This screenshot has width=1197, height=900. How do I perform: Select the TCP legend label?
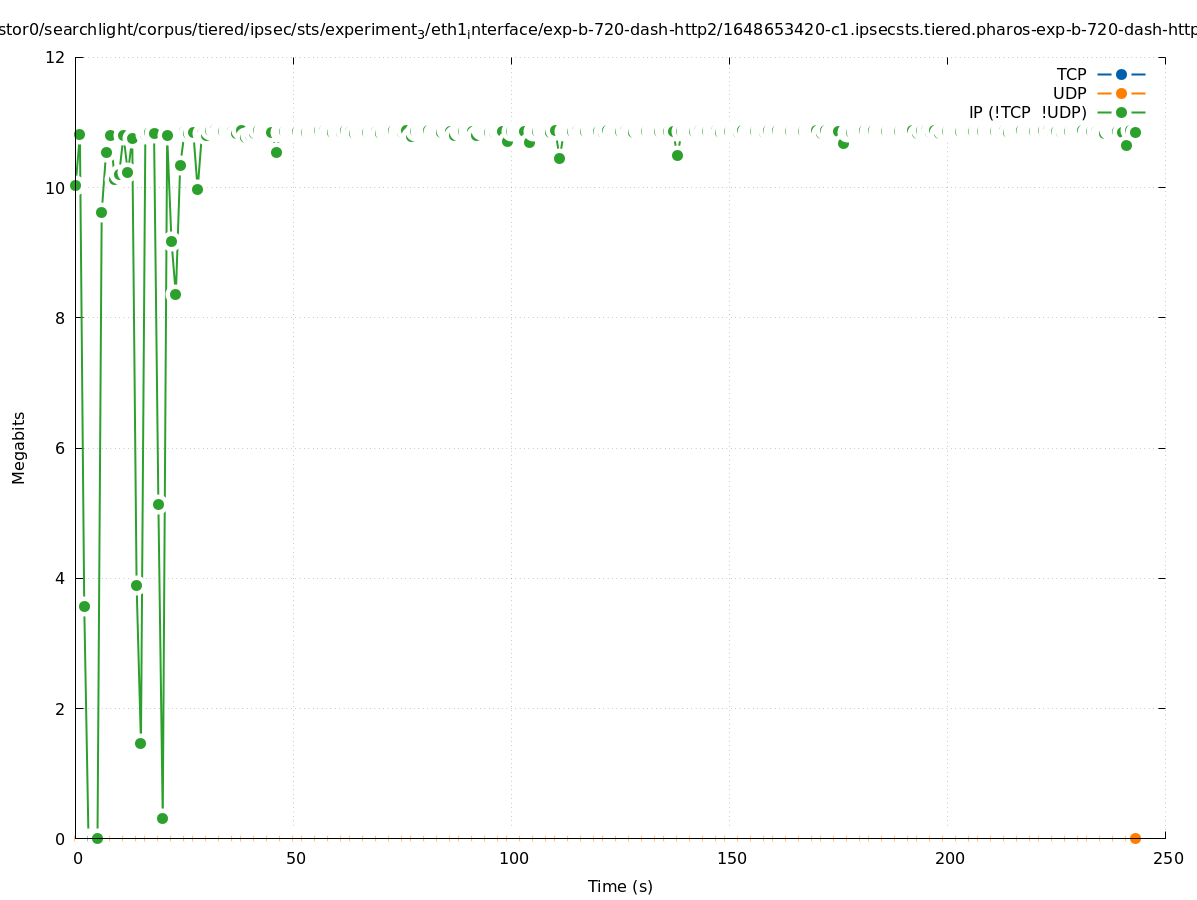(x=1071, y=75)
